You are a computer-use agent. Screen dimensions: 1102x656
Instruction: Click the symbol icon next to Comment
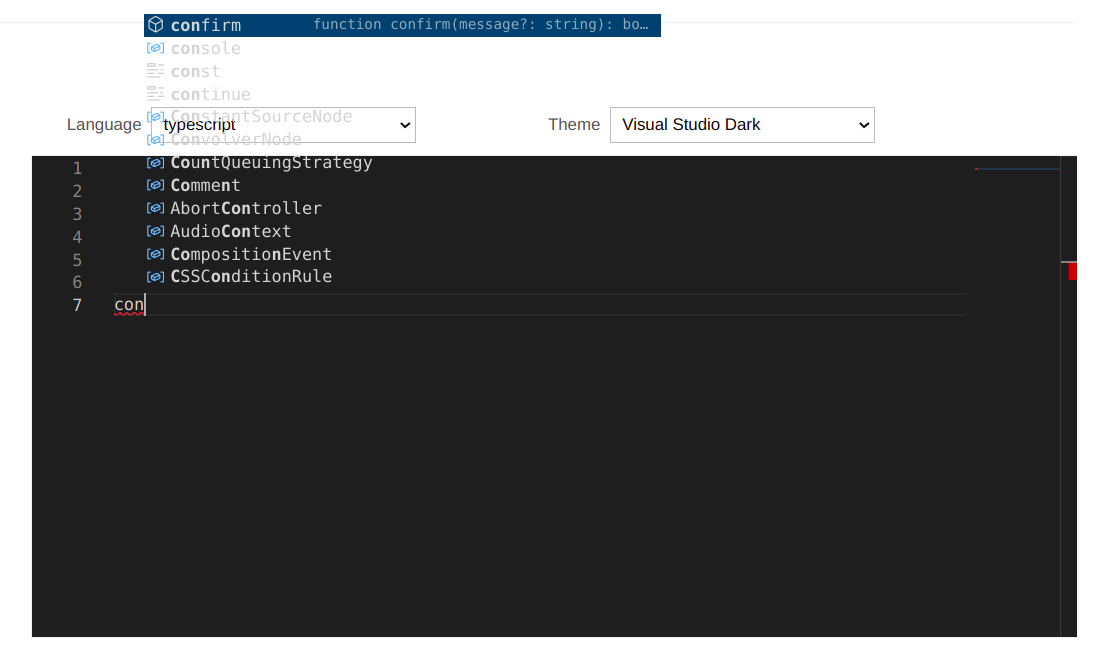pyautogui.click(x=155, y=185)
